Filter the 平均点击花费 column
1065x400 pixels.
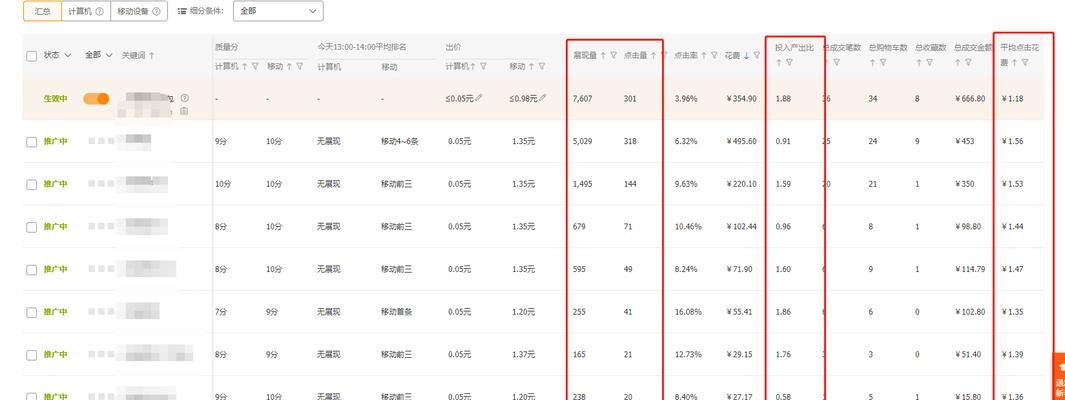(x=1025, y=62)
